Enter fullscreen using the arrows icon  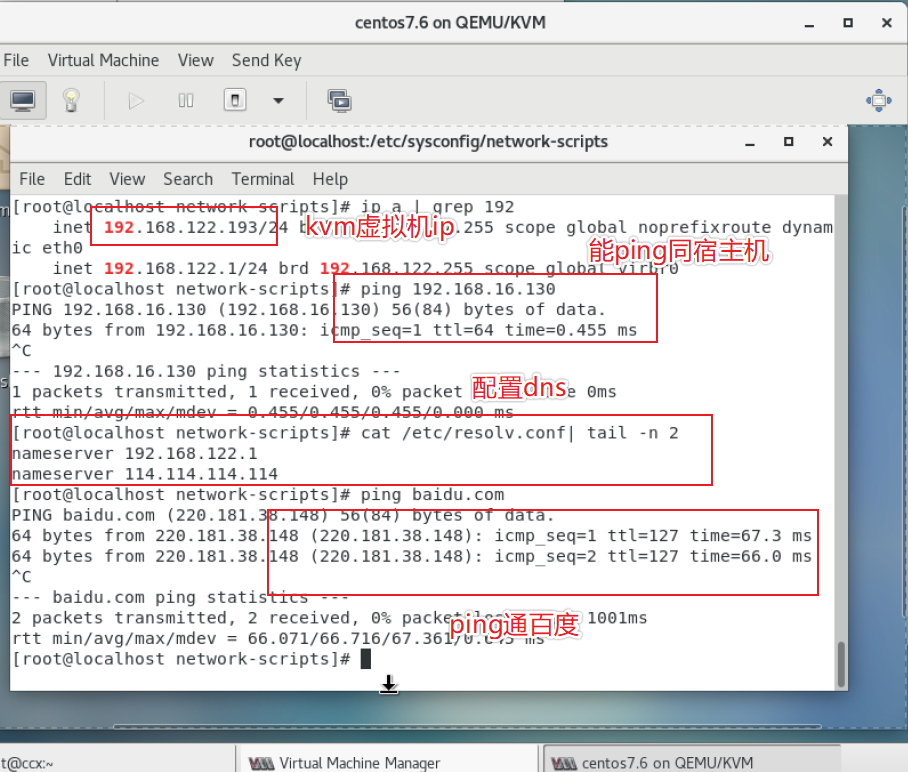(x=878, y=100)
